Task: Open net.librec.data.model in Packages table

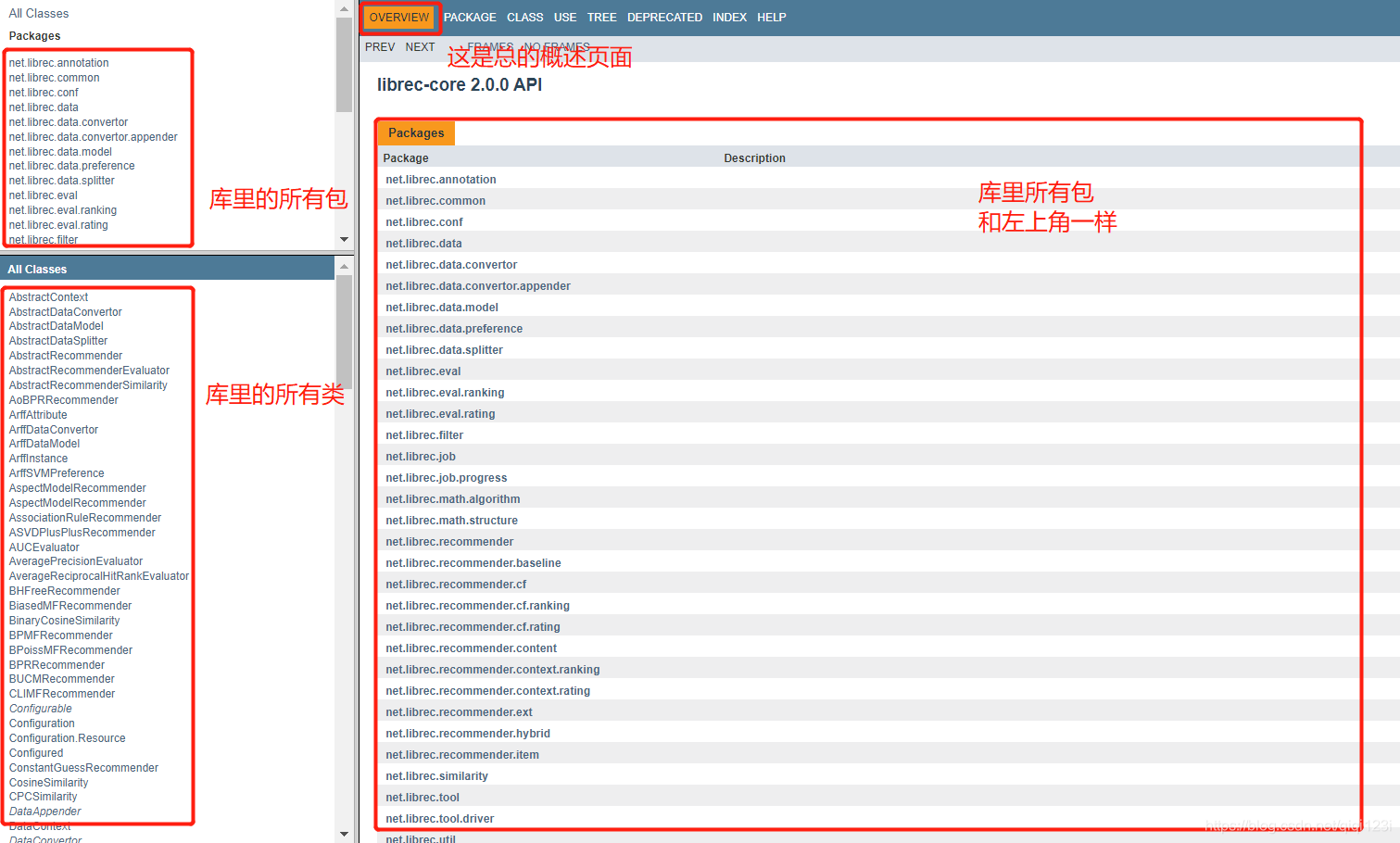Action: coord(442,308)
